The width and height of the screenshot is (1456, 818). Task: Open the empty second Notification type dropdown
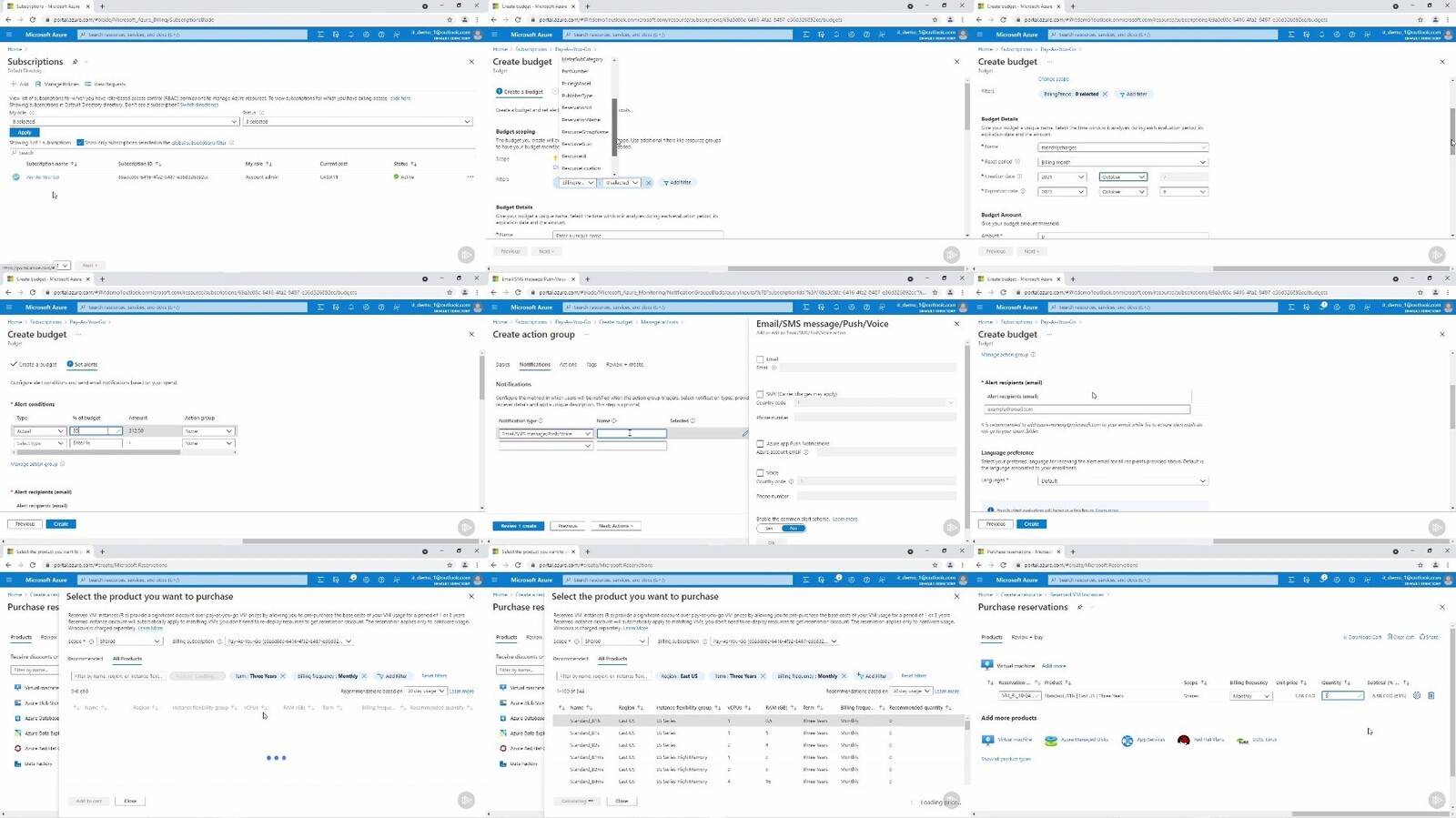coord(545,446)
